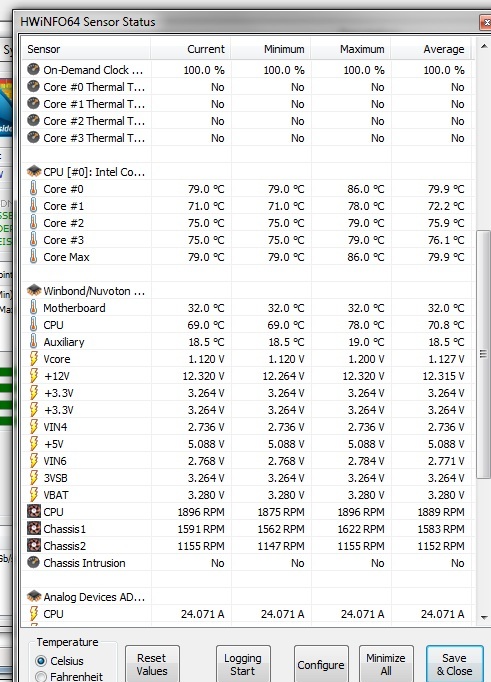Click the scroll down arrow of sensor list

[484, 617]
